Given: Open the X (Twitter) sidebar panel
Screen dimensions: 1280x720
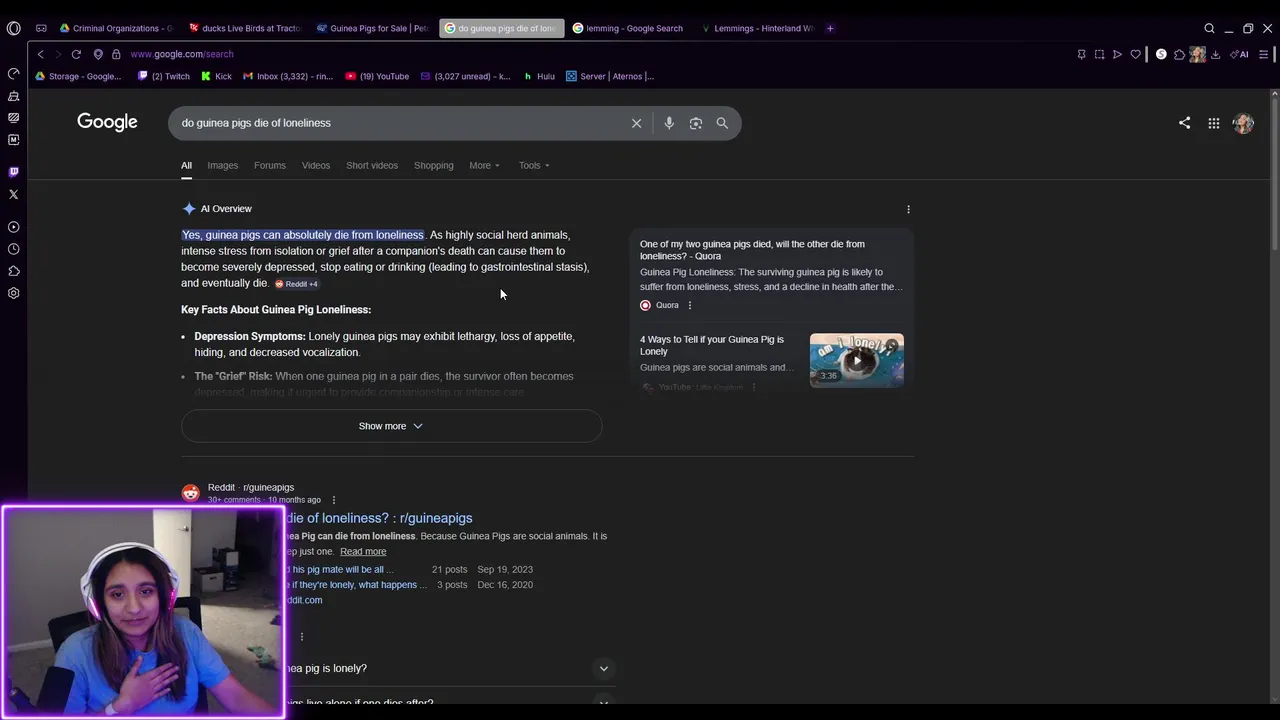Looking at the screenshot, I should click(13, 194).
